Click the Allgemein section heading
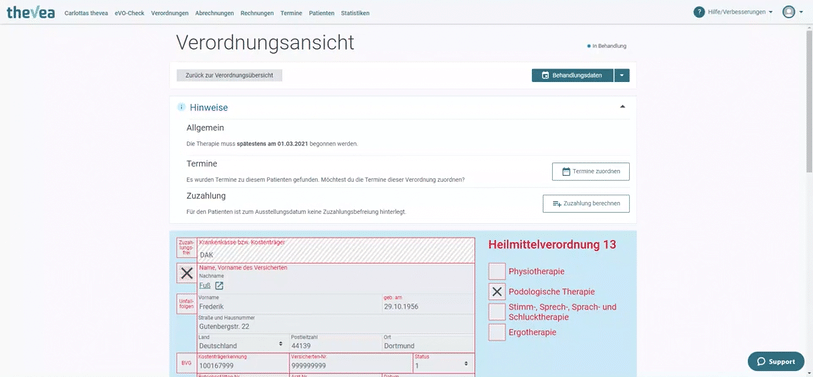 click(205, 128)
